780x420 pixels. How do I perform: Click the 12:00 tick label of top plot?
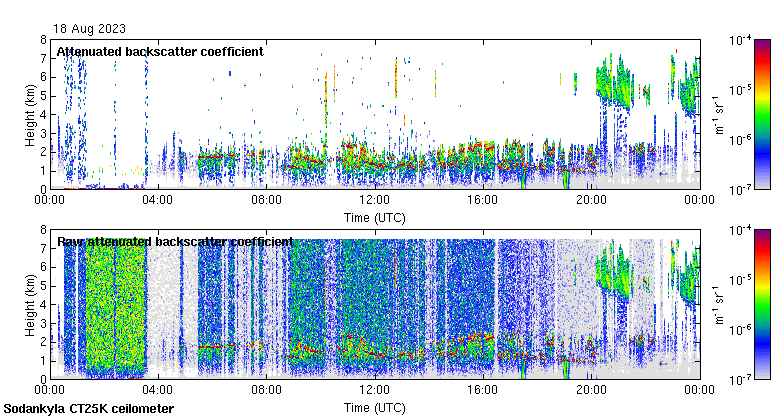coord(375,200)
